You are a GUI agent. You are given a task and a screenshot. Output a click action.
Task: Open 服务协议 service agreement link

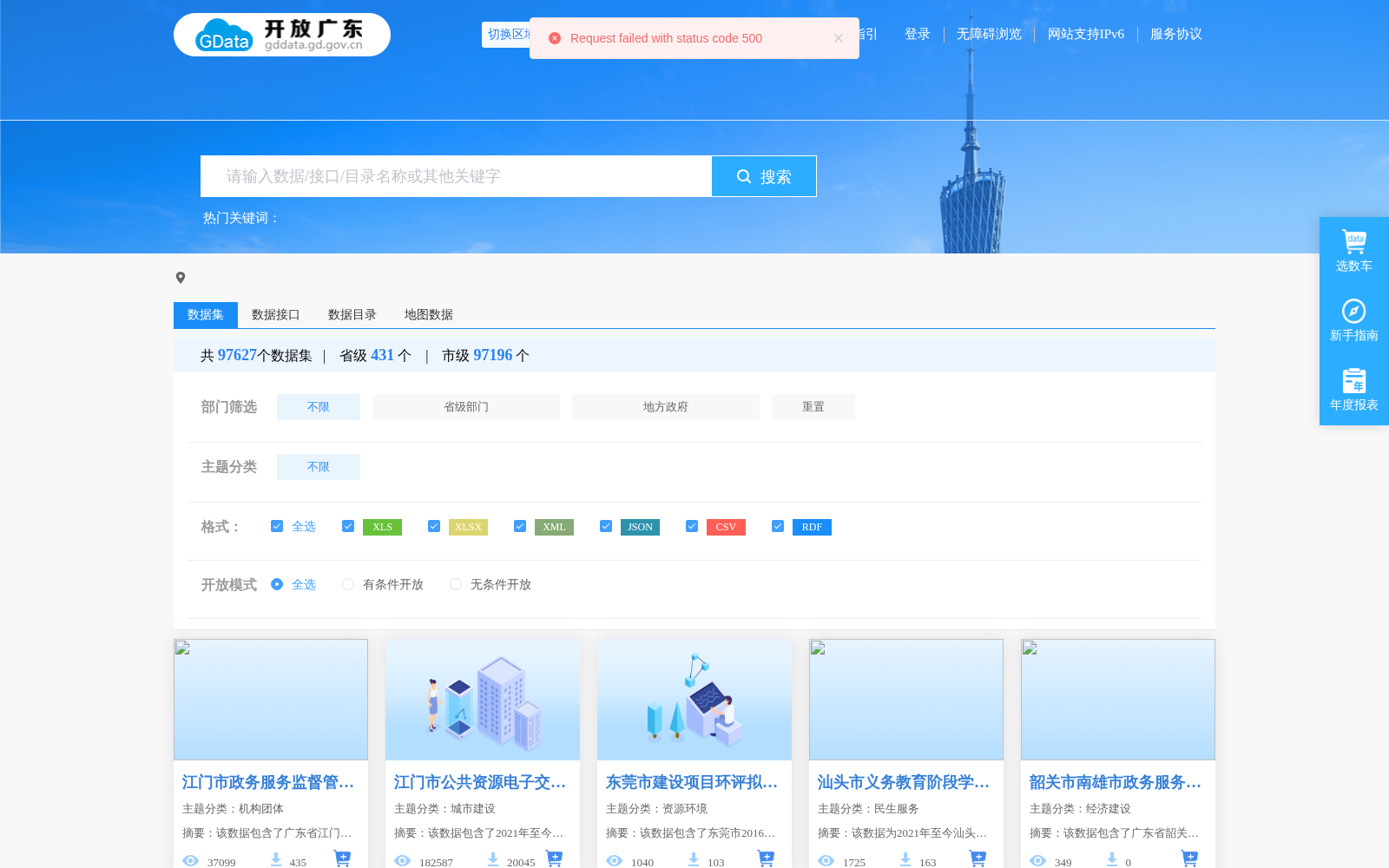[1176, 34]
